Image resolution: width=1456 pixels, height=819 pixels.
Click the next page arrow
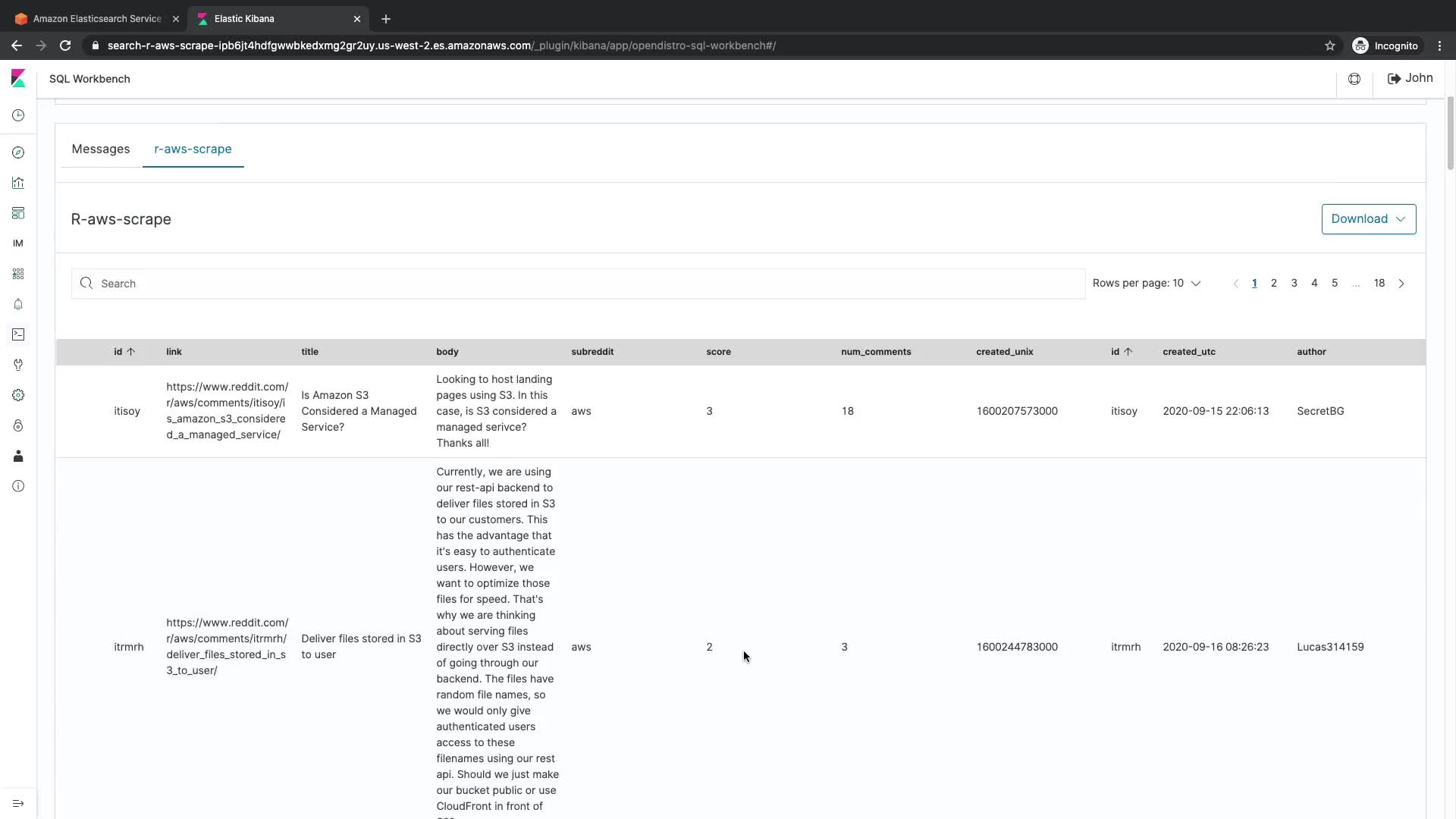tap(1401, 284)
